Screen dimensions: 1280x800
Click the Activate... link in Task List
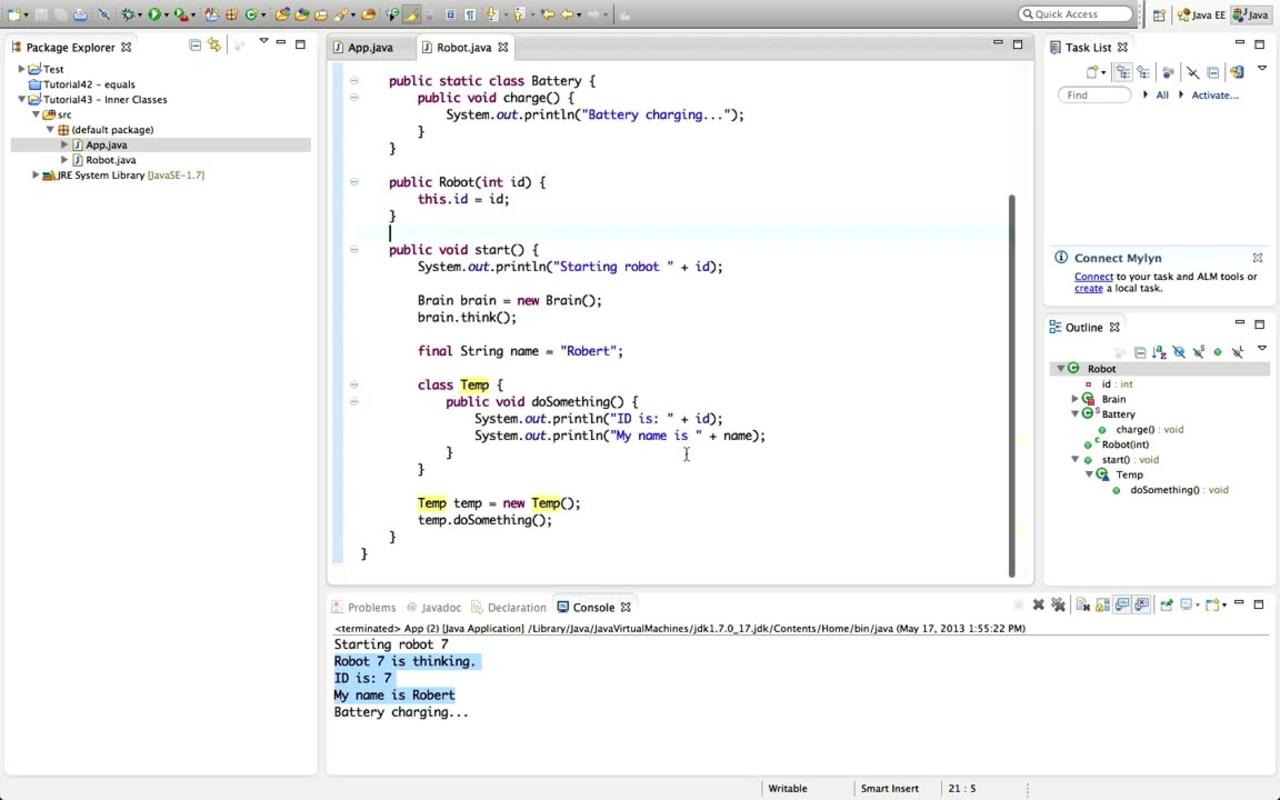pos(1214,95)
